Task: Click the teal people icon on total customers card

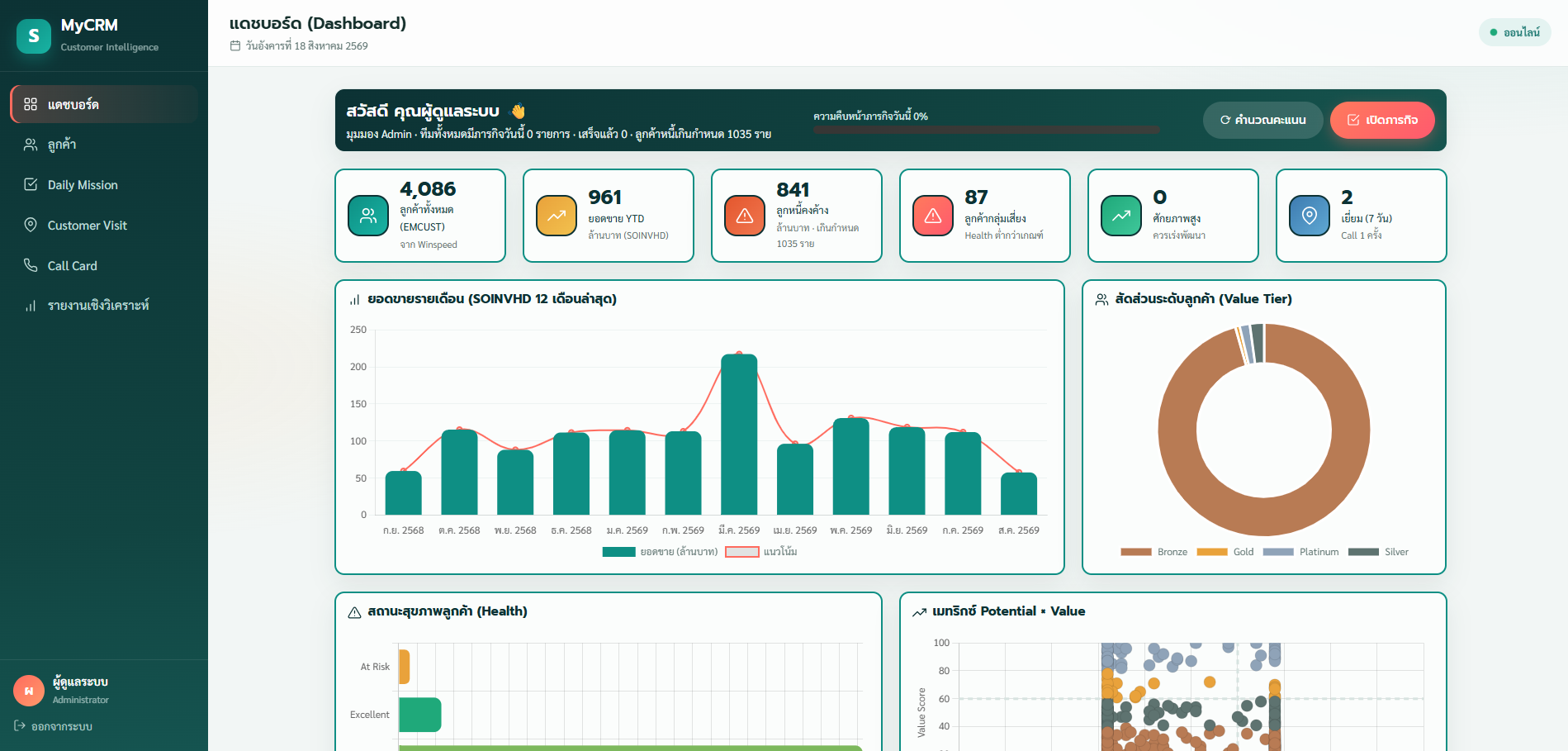Action: point(368,216)
